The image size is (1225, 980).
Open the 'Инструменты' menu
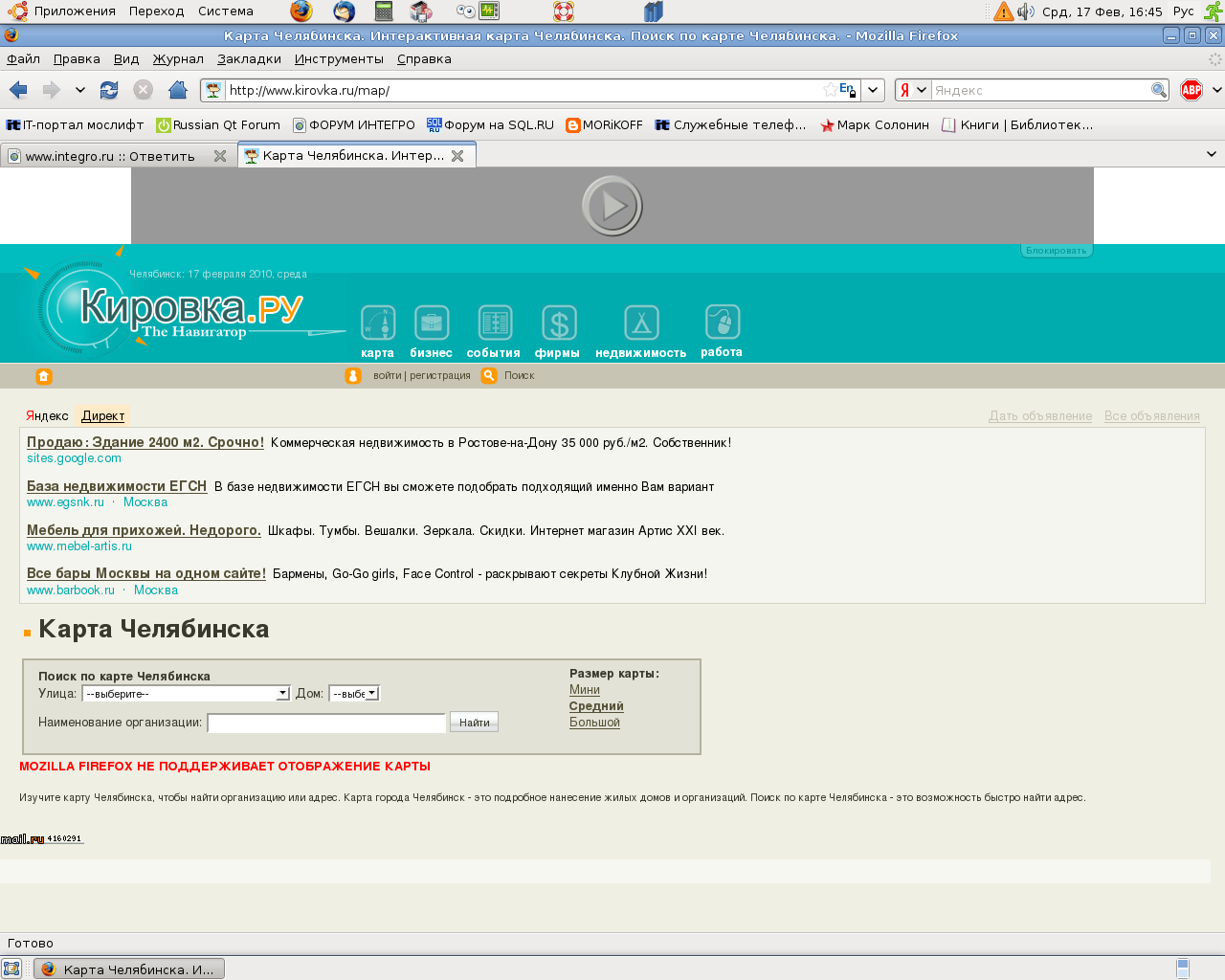pyautogui.click(x=339, y=59)
